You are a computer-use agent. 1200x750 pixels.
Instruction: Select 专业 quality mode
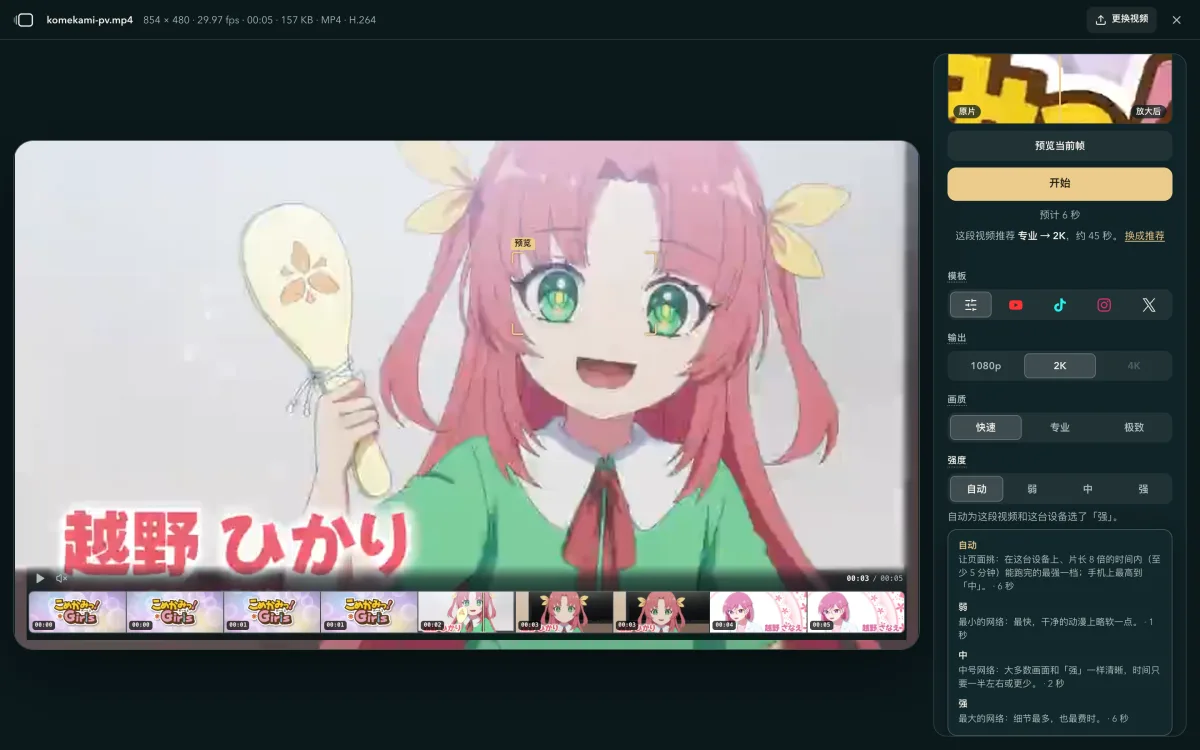coord(1060,428)
